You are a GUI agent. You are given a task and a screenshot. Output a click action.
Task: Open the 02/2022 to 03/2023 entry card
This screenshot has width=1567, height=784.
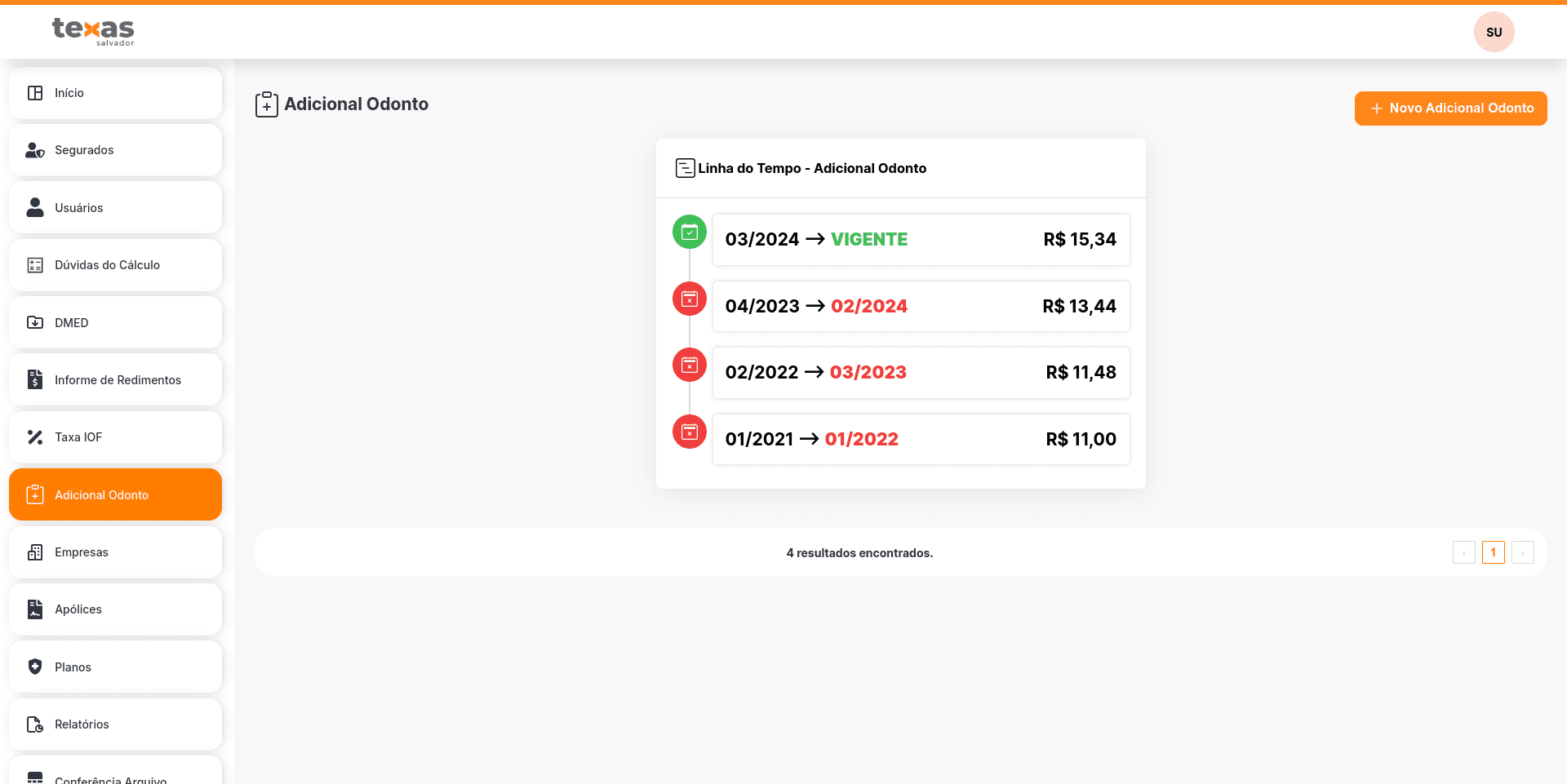pyautogui.click(x=921, y=373)
